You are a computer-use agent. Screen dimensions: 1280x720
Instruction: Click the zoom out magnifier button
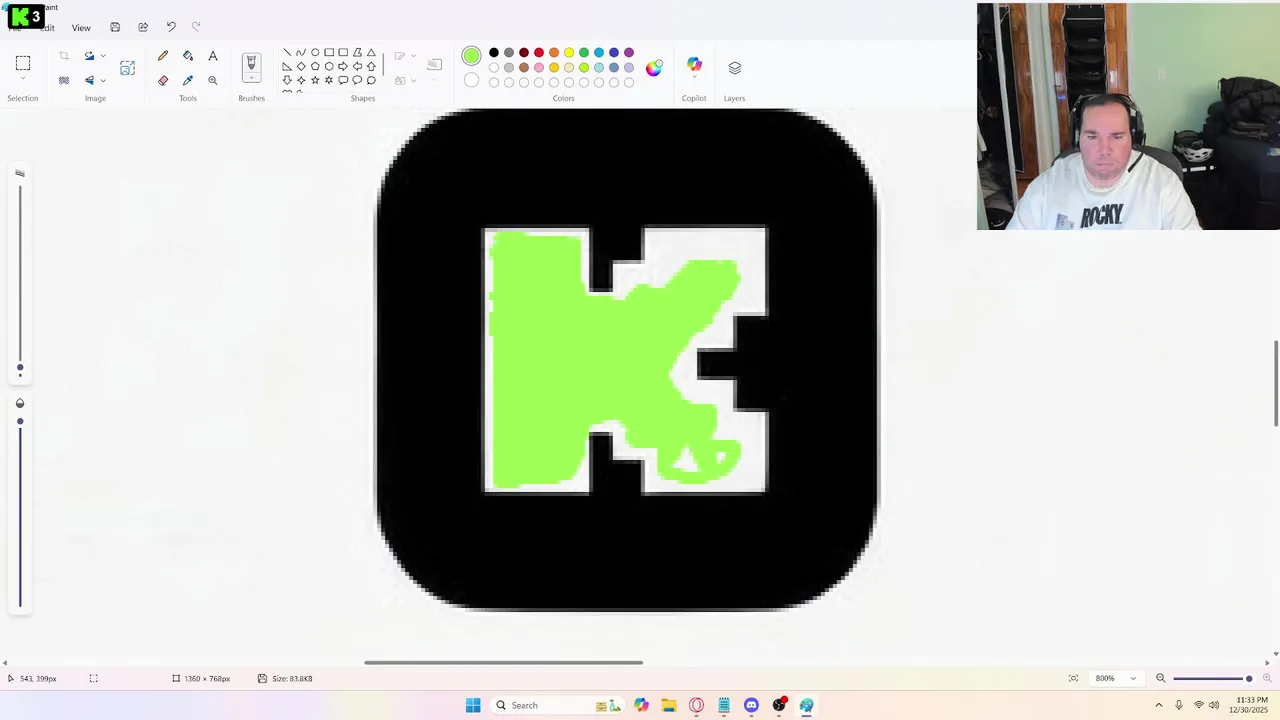1161,678
